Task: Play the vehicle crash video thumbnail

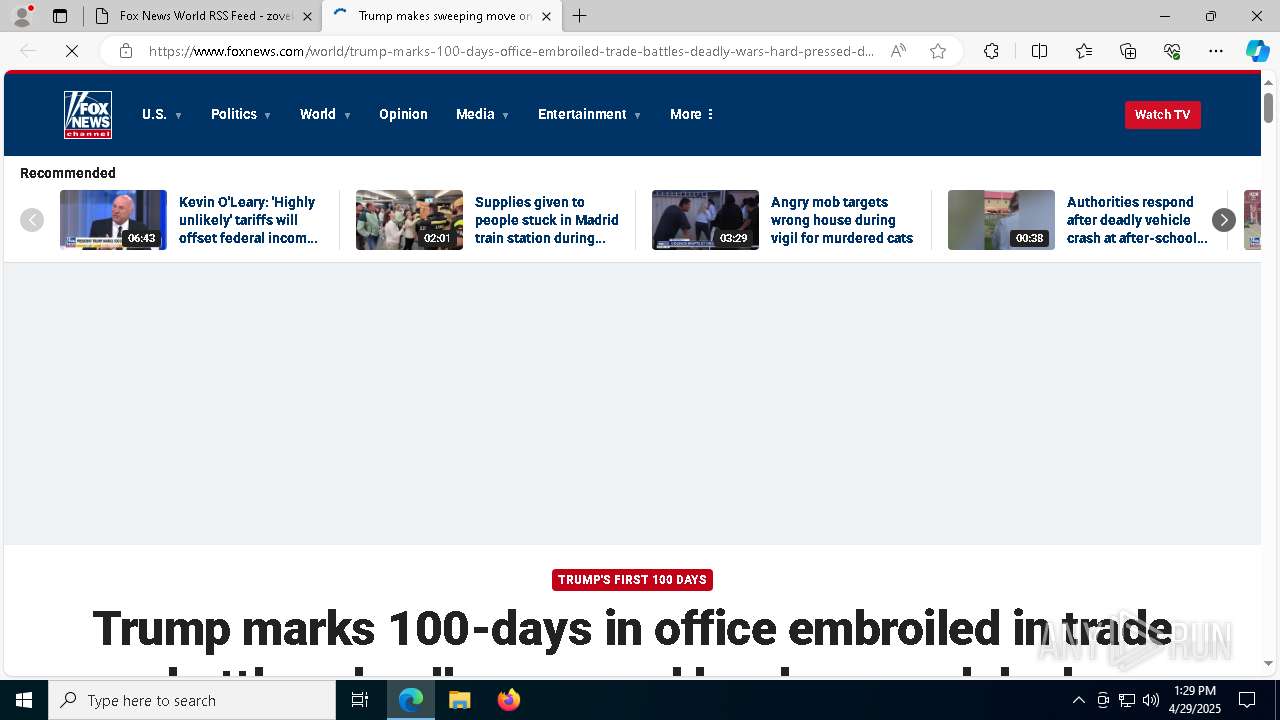Action: point(1001,220)
